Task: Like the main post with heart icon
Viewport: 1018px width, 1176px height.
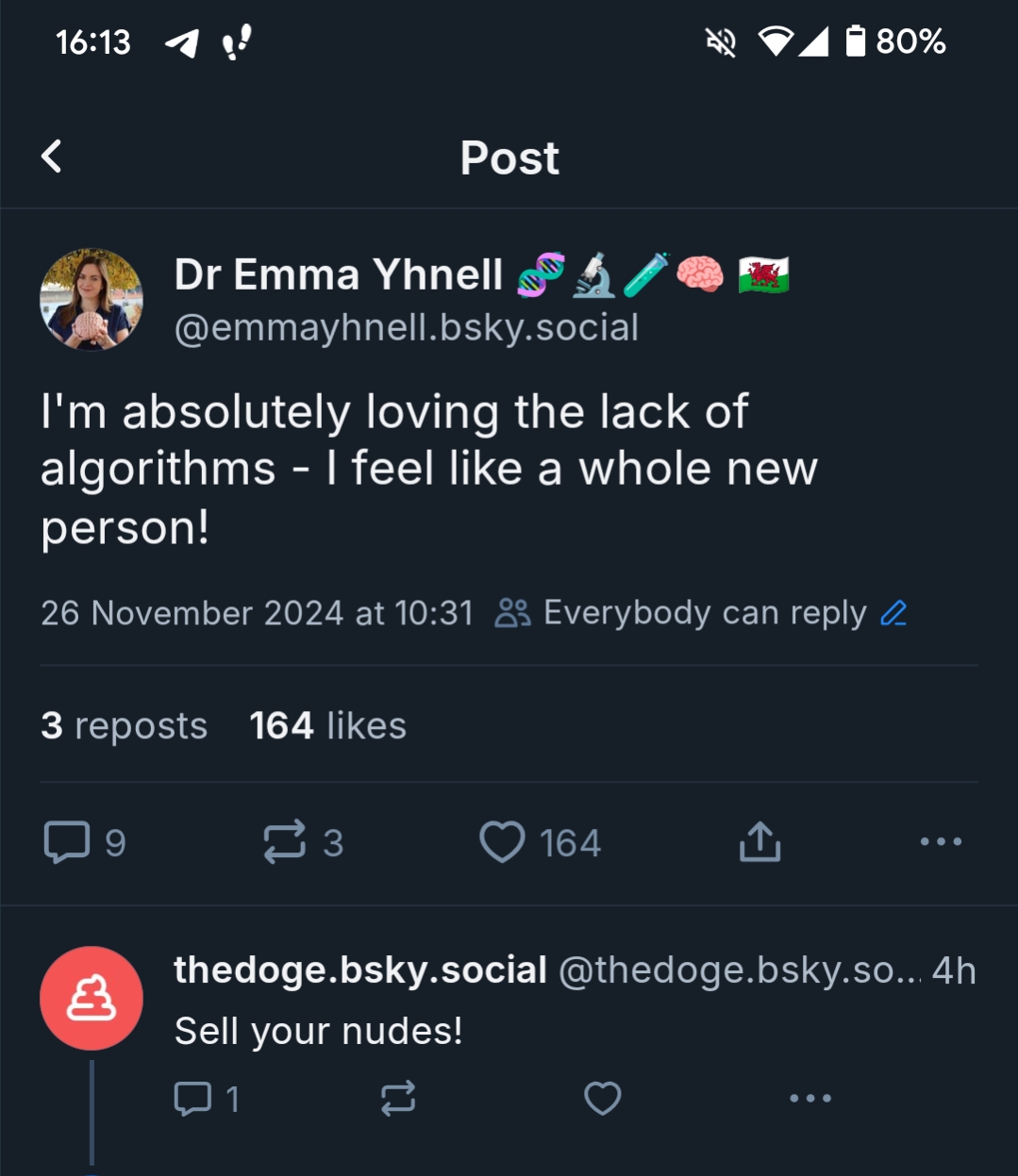Action: click(502, 842)
